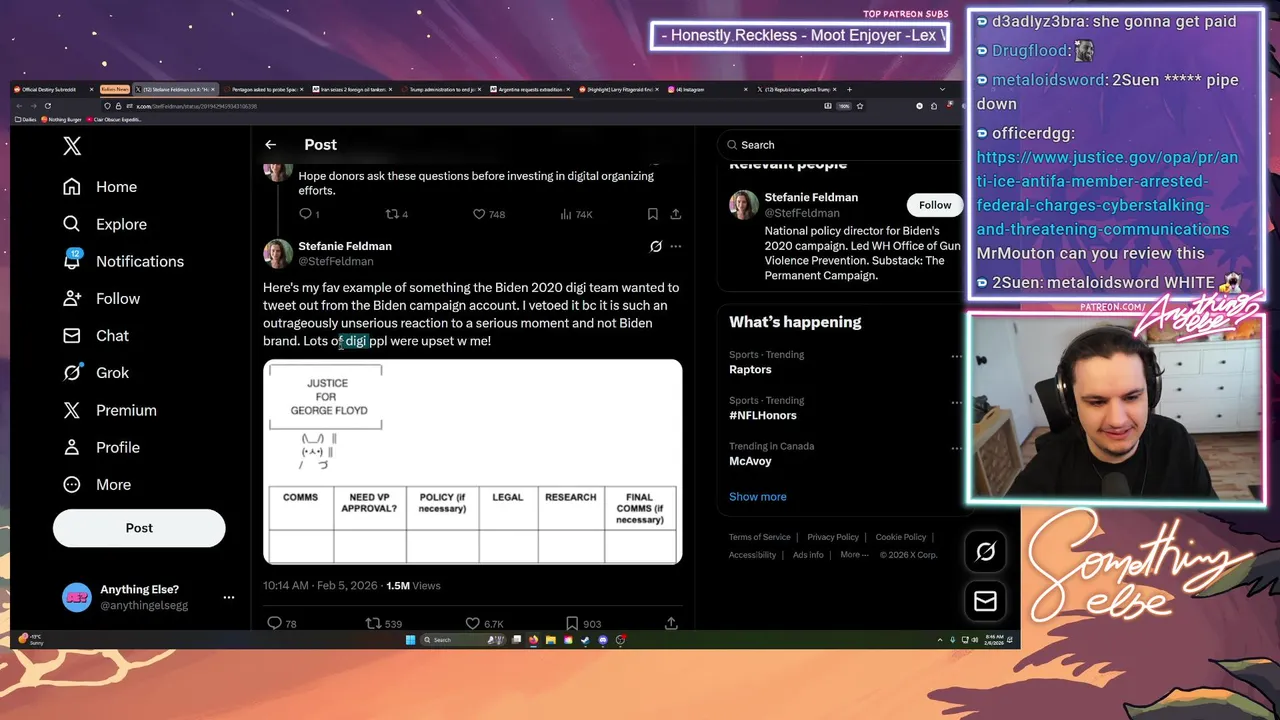
Task: Follow Stefanie Feldman in Relevant people
Action: [935, 205]
